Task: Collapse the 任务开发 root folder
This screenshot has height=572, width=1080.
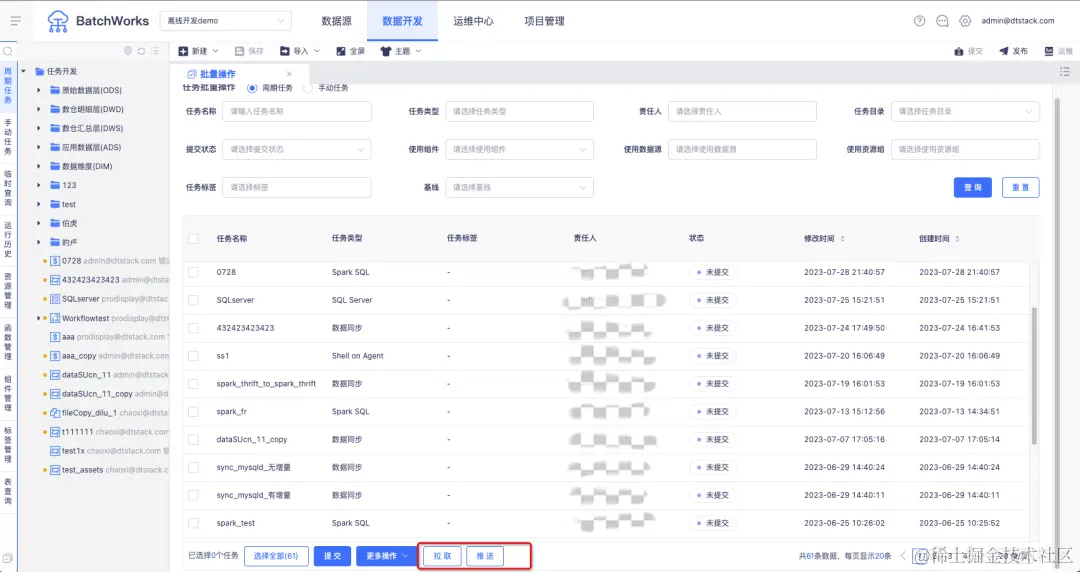Action: [23, 71]
